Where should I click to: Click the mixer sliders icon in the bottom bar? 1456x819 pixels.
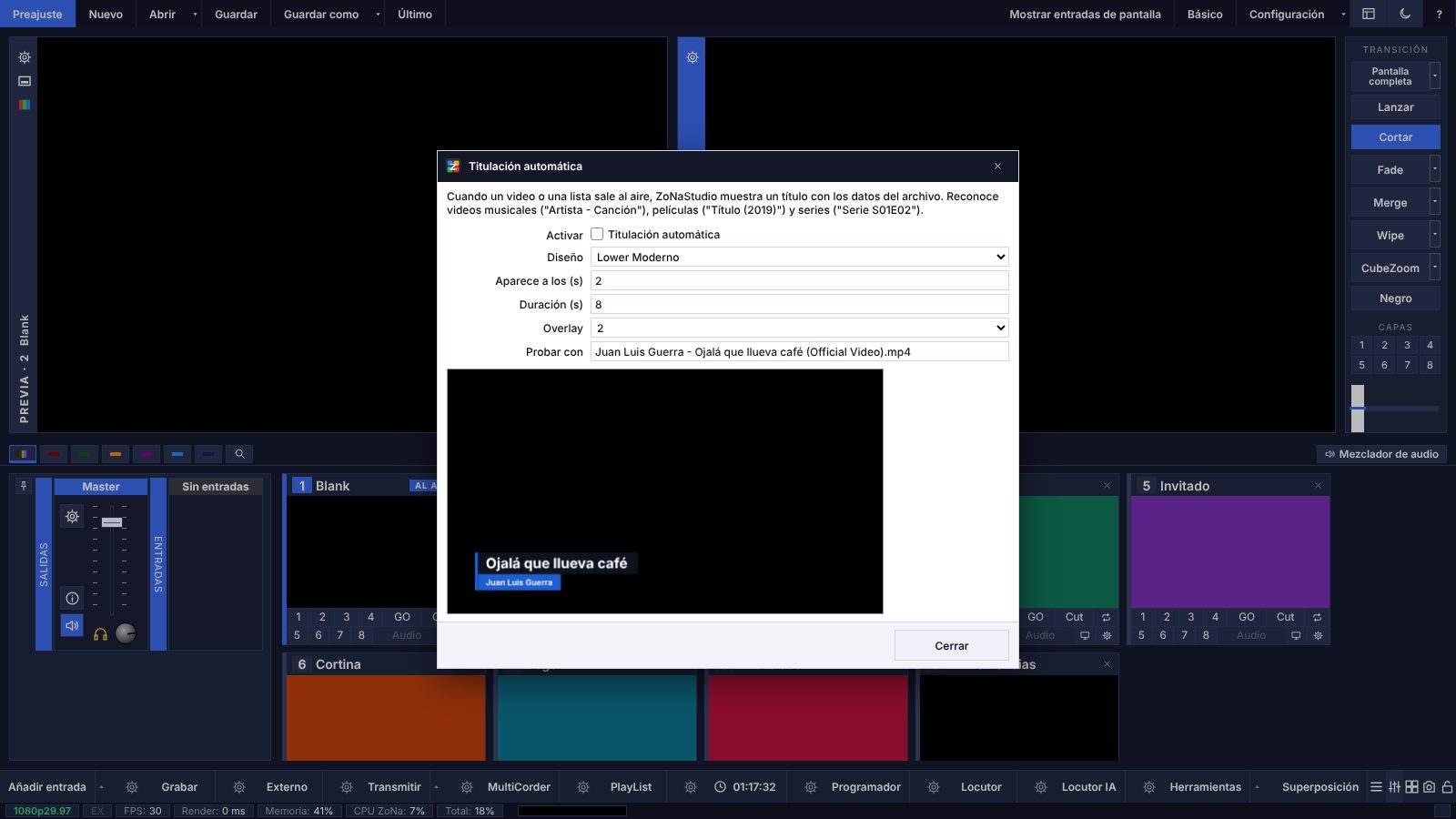1394,786
